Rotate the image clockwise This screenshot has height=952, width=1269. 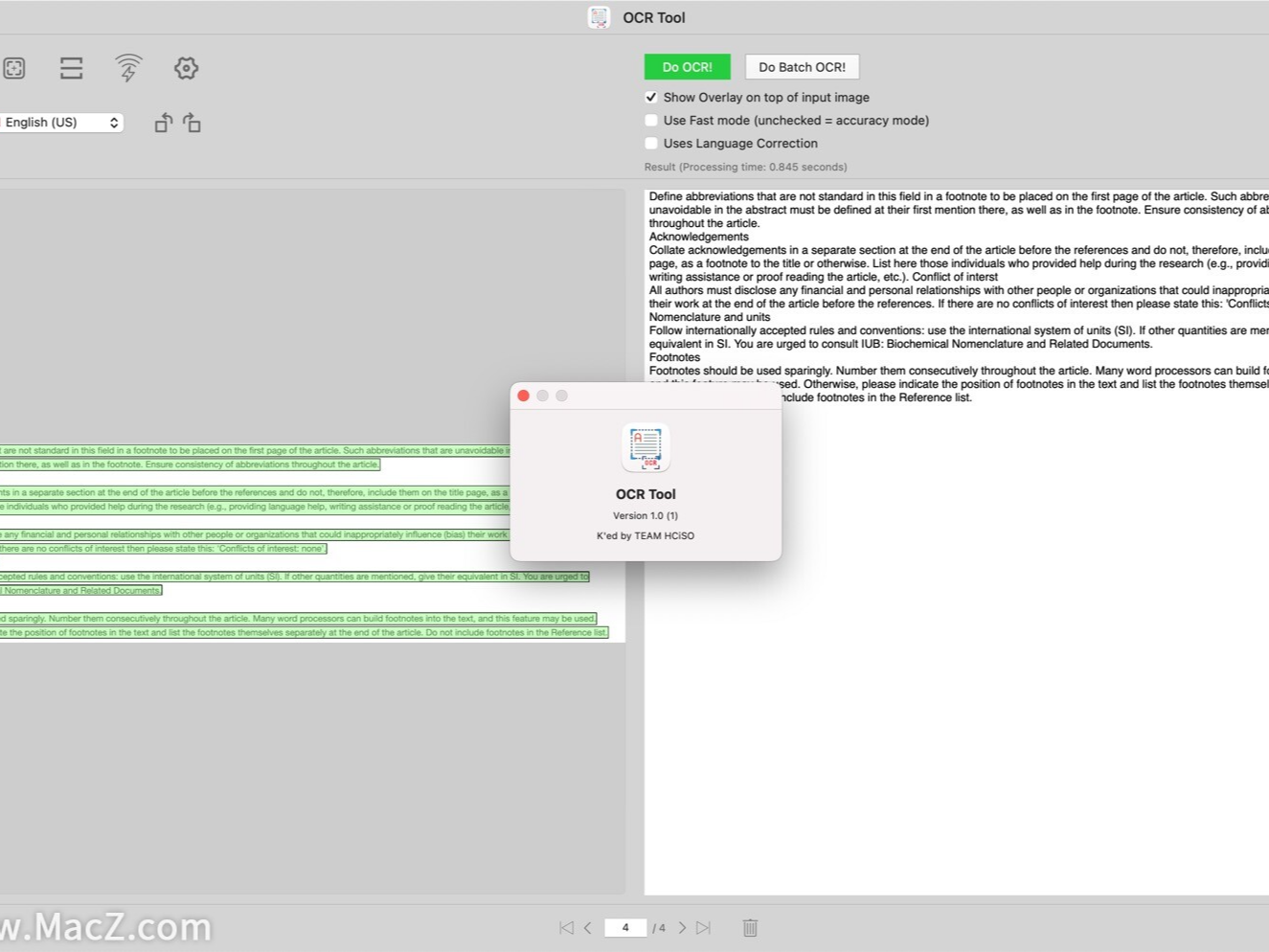[192, 122]
